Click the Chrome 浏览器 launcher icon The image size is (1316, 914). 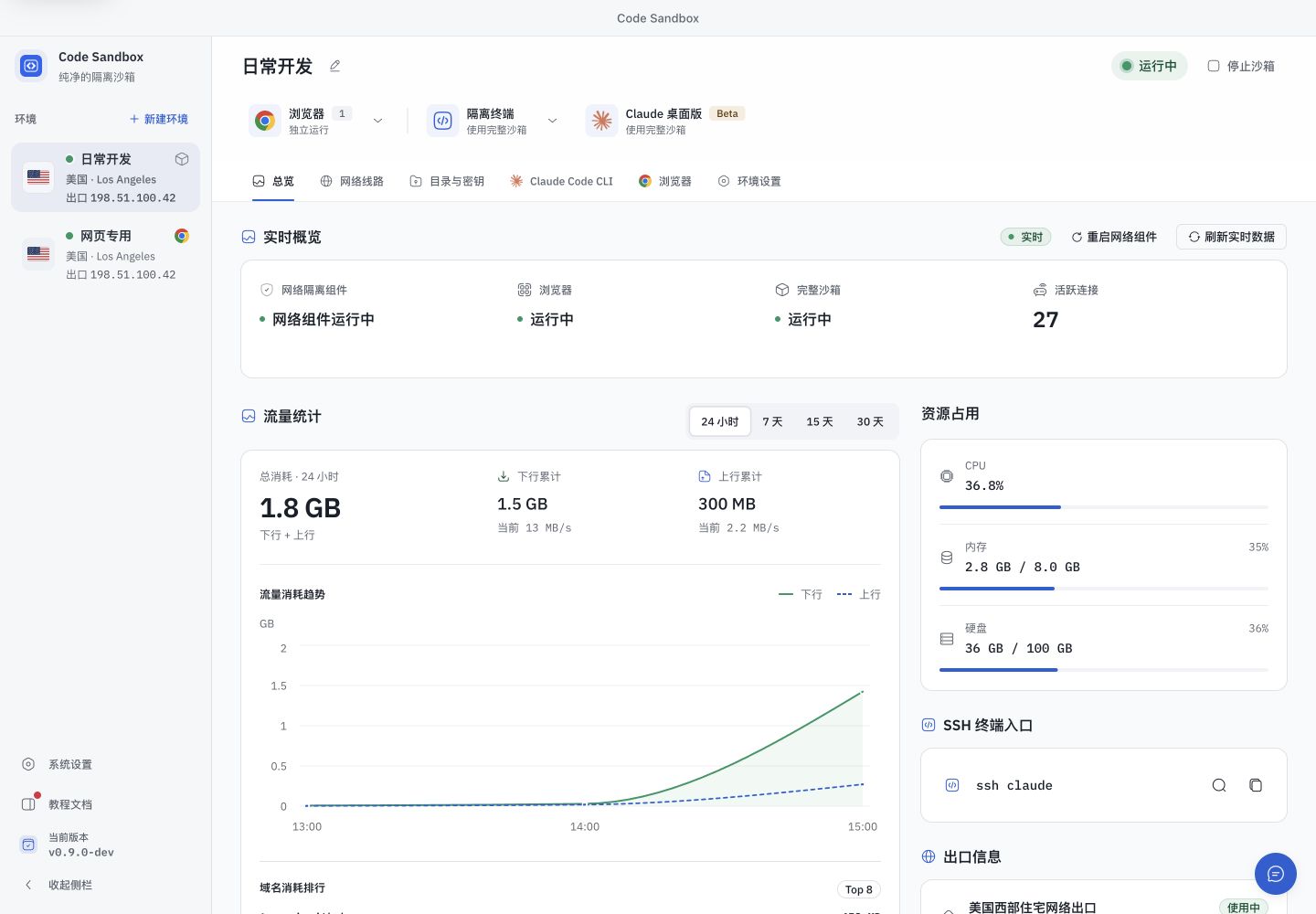coord(265,121)
